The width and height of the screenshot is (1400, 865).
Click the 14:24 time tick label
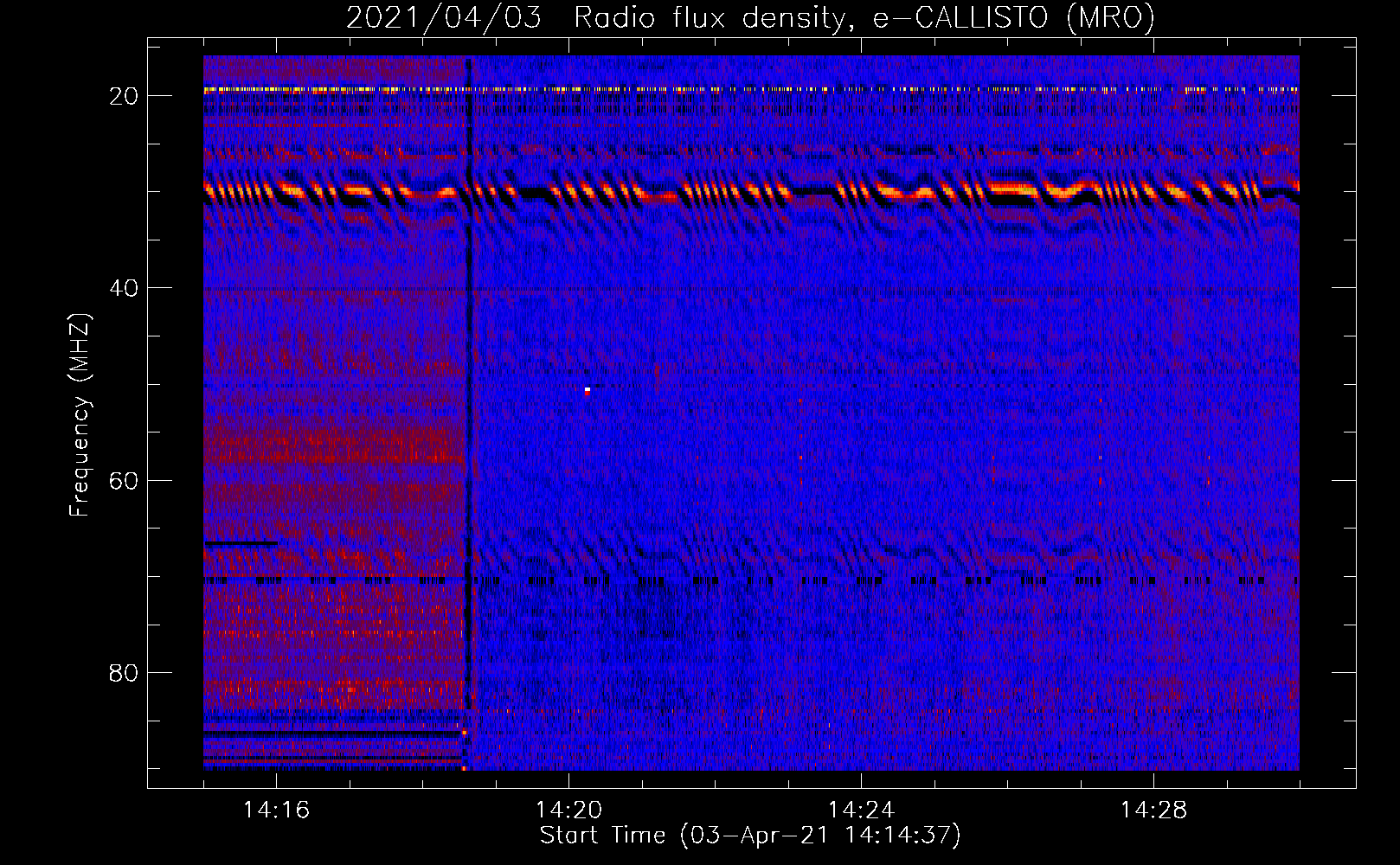click(861, 810)
